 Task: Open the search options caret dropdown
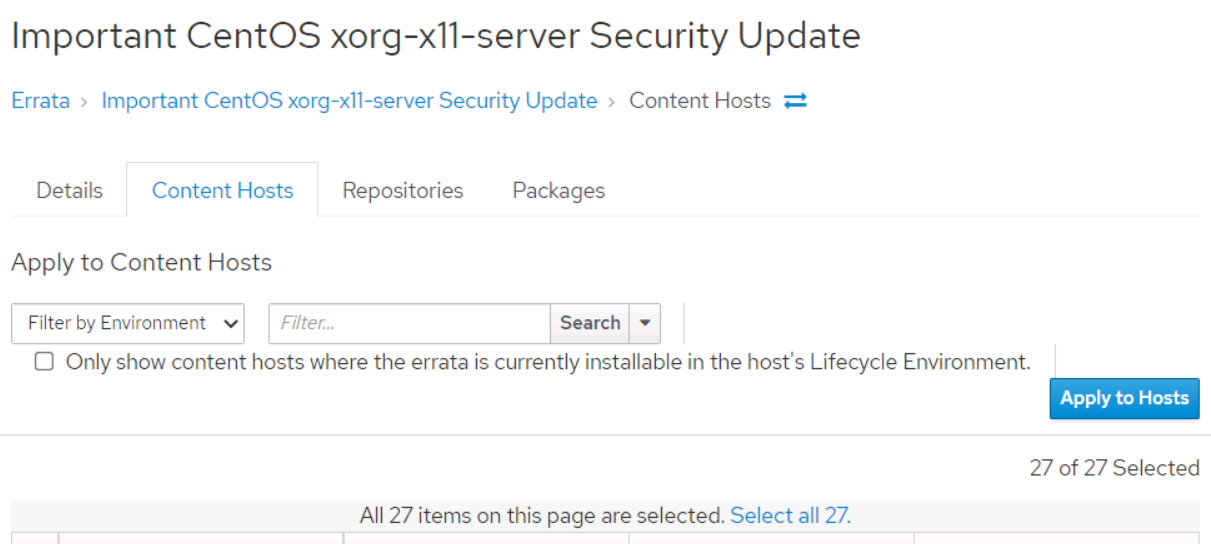coord(645,323)
